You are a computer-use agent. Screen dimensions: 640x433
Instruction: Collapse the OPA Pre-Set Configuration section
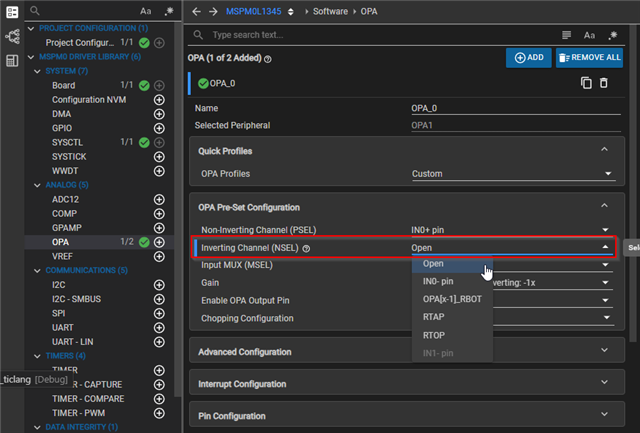tap(604, 206)
